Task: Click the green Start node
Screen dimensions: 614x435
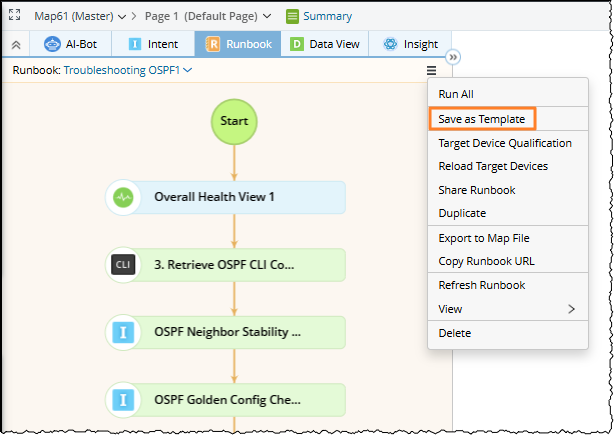Action: pos(234,121)
